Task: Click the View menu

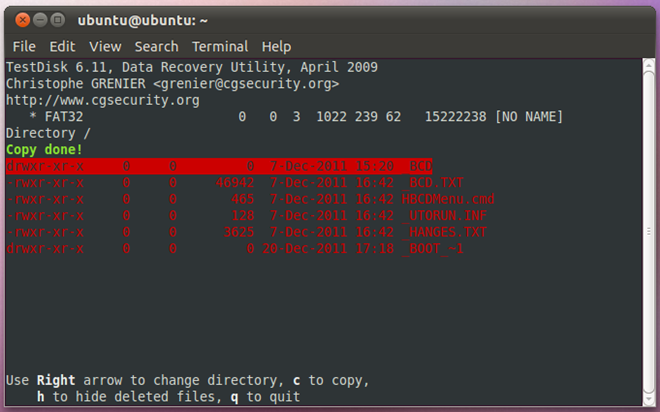Action: click(105, 46)
